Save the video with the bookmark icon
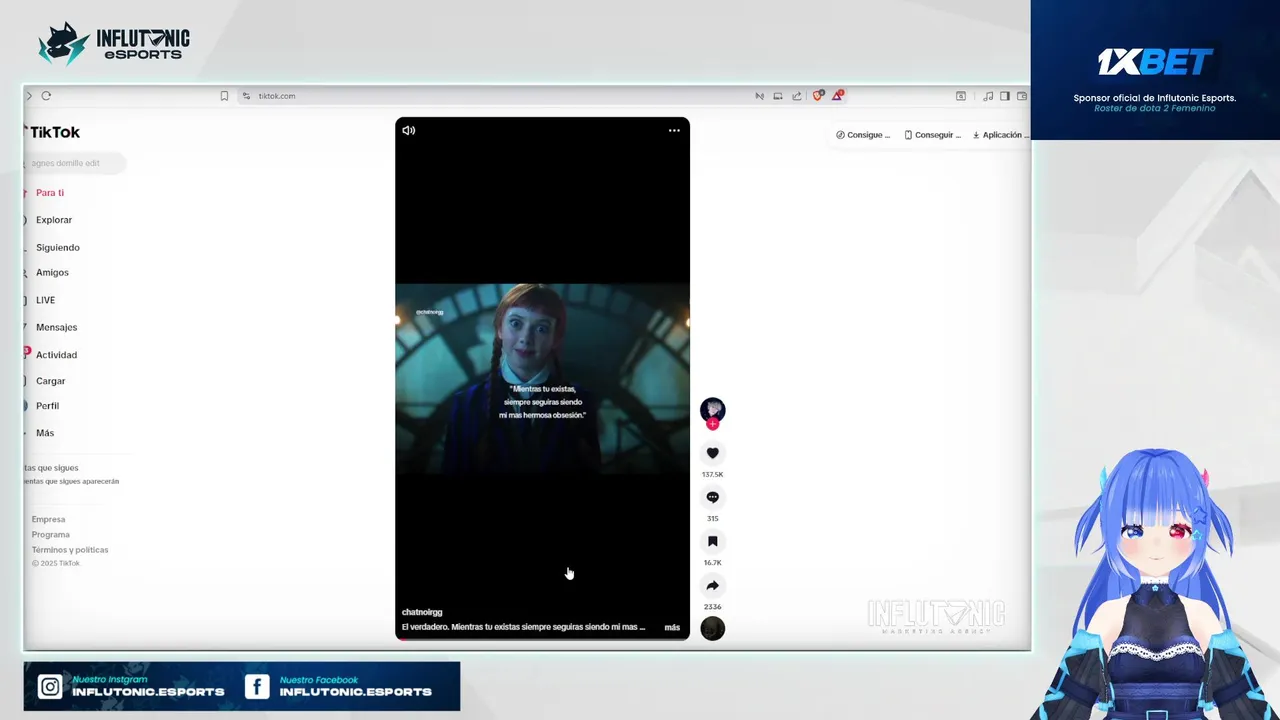1280x720 pixels. (712, 541)
